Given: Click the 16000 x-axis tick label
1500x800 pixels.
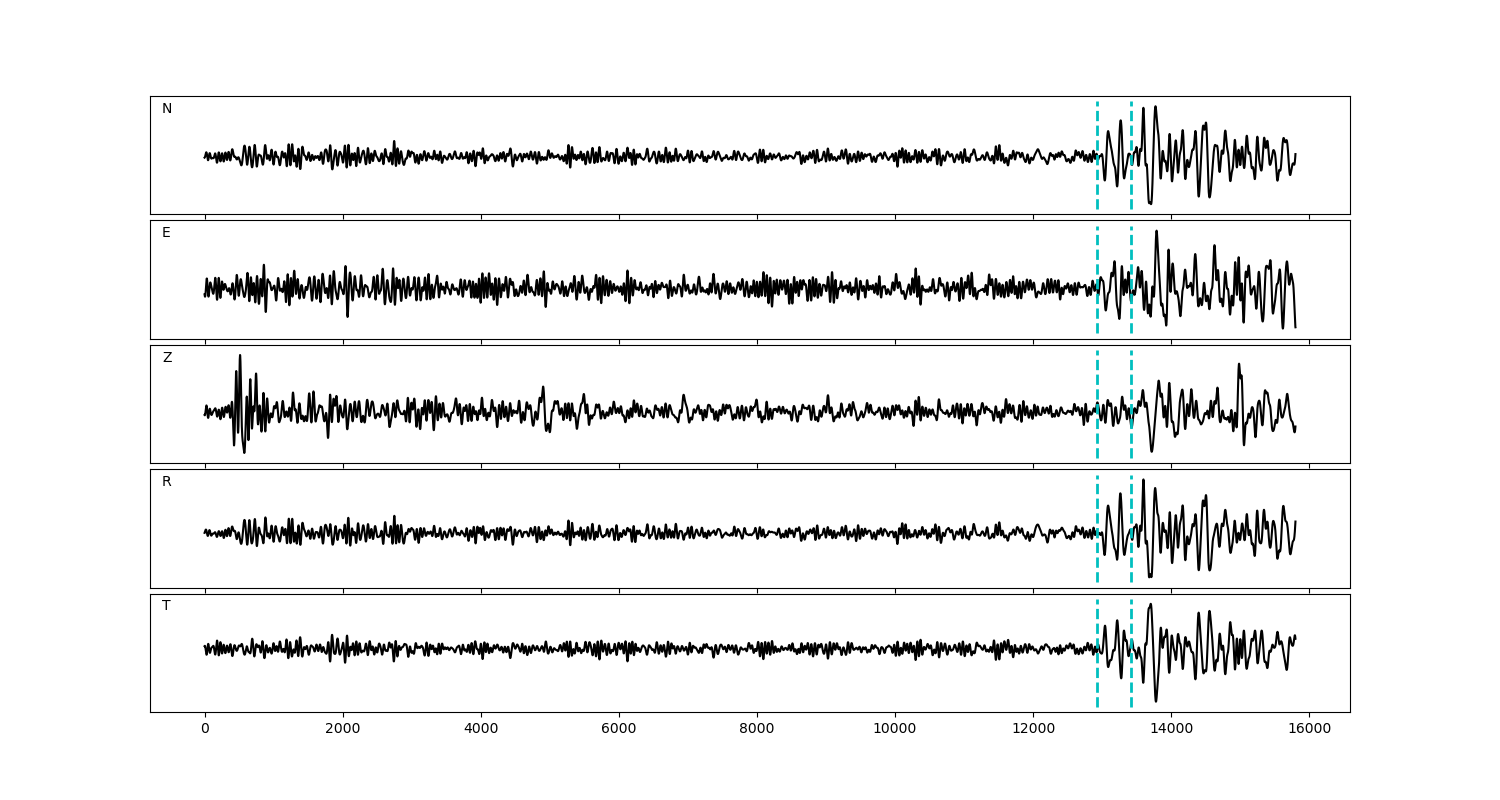Looking at the screenshot, I should (1309, 730).
